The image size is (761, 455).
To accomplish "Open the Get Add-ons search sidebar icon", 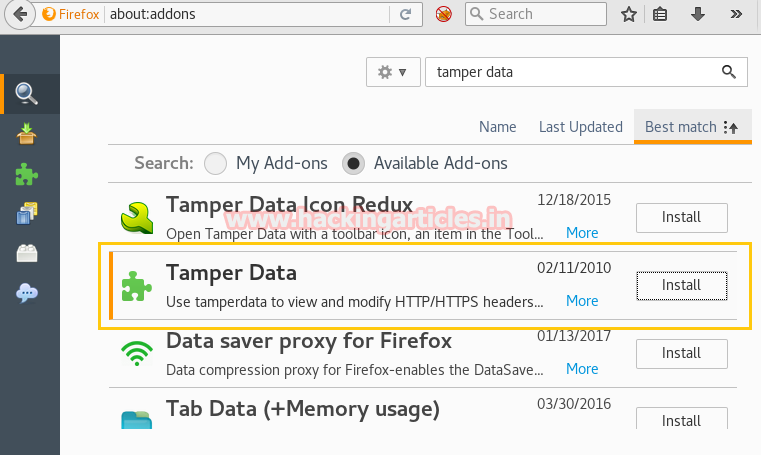I will (27, 94).
